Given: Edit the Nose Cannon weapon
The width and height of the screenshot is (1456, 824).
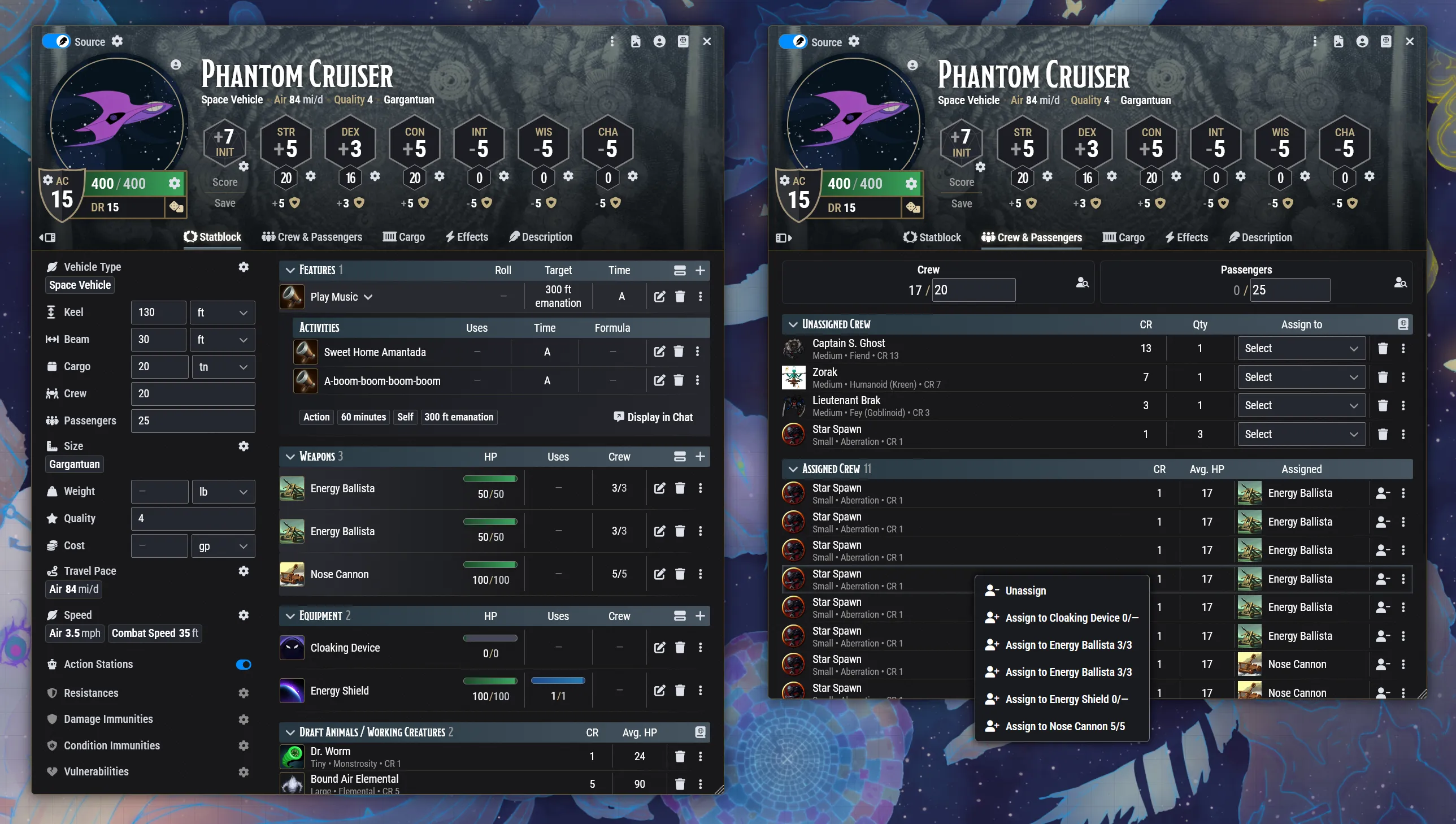Looking at the screenshot, I should (x=659, y=574).
